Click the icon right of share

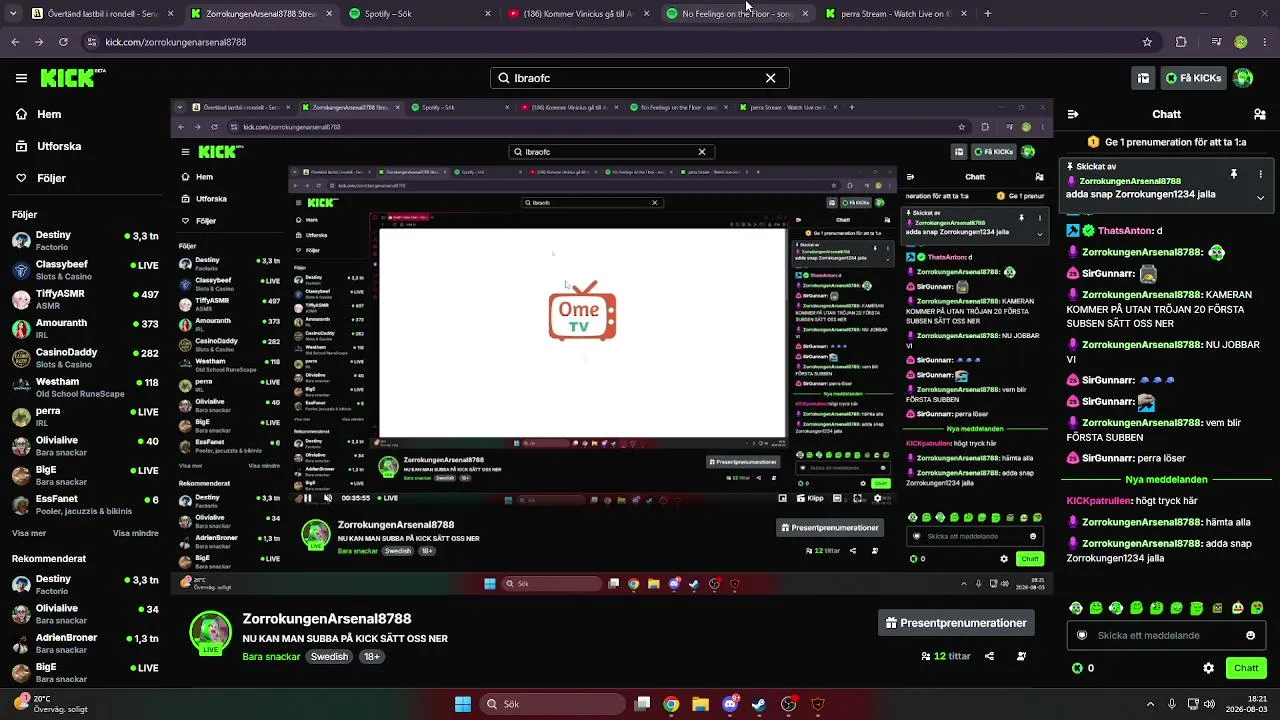point(1021,656)
